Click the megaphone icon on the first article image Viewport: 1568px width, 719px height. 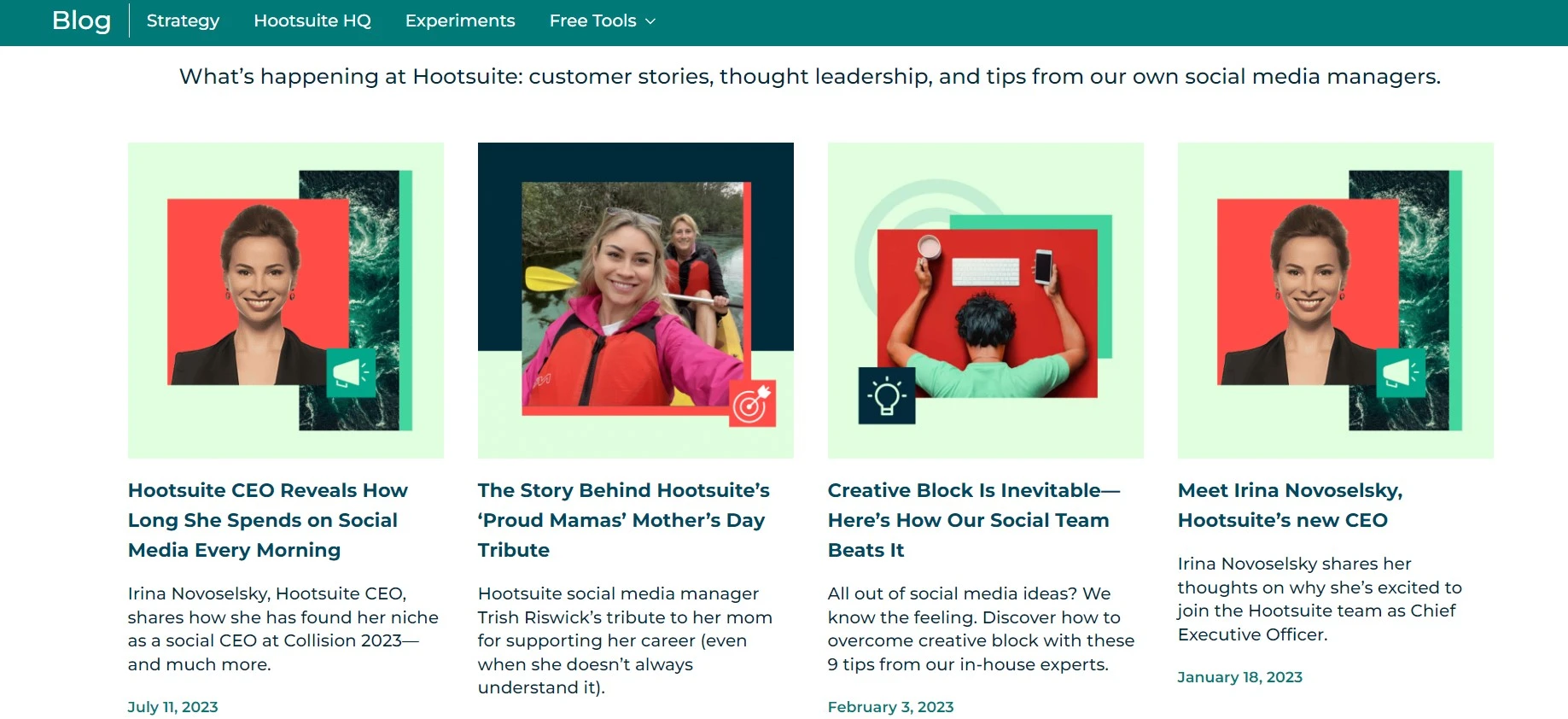pos(351,372)
